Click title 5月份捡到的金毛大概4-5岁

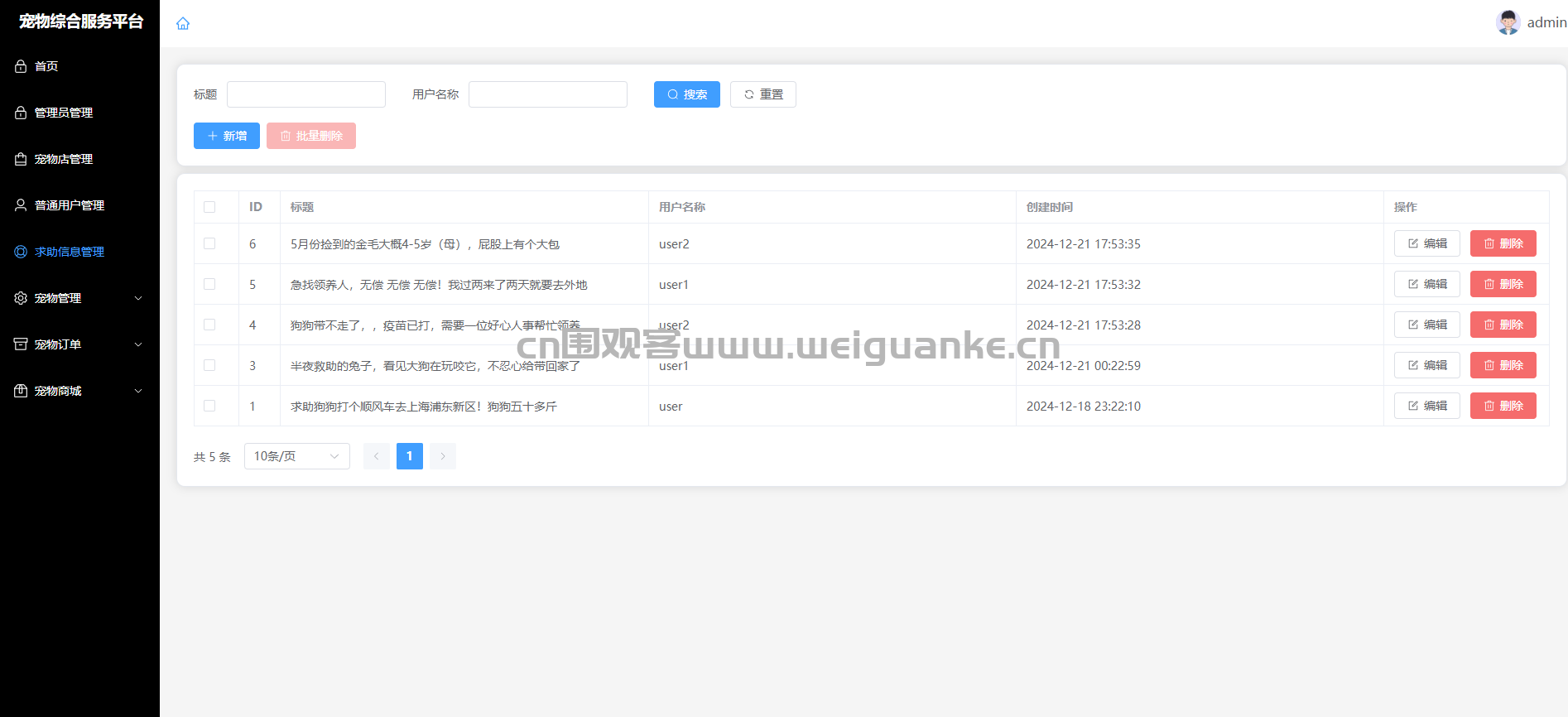(x=425, y=244)
